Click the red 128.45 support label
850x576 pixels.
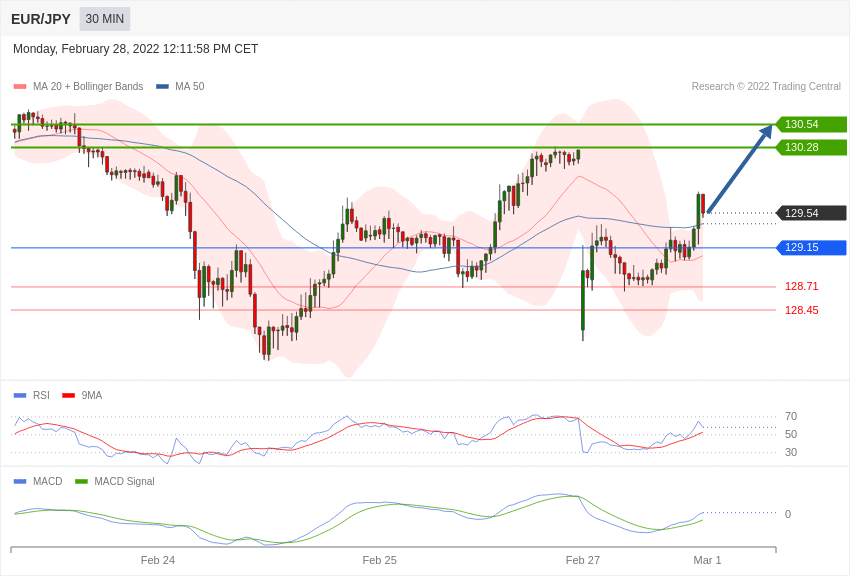pos(801,310)
